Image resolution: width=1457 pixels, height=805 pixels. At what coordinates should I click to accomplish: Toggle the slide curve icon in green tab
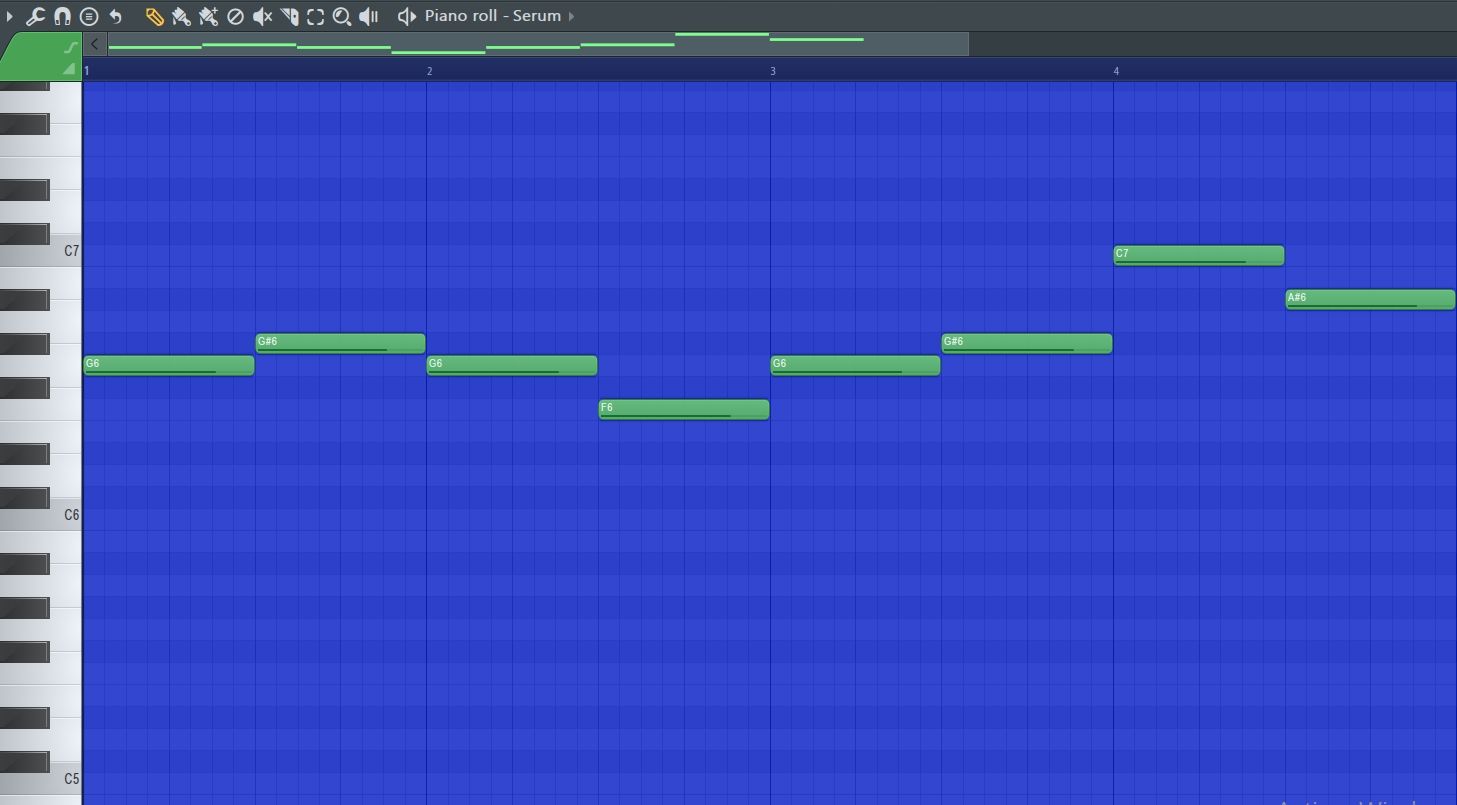coord(70,46)
